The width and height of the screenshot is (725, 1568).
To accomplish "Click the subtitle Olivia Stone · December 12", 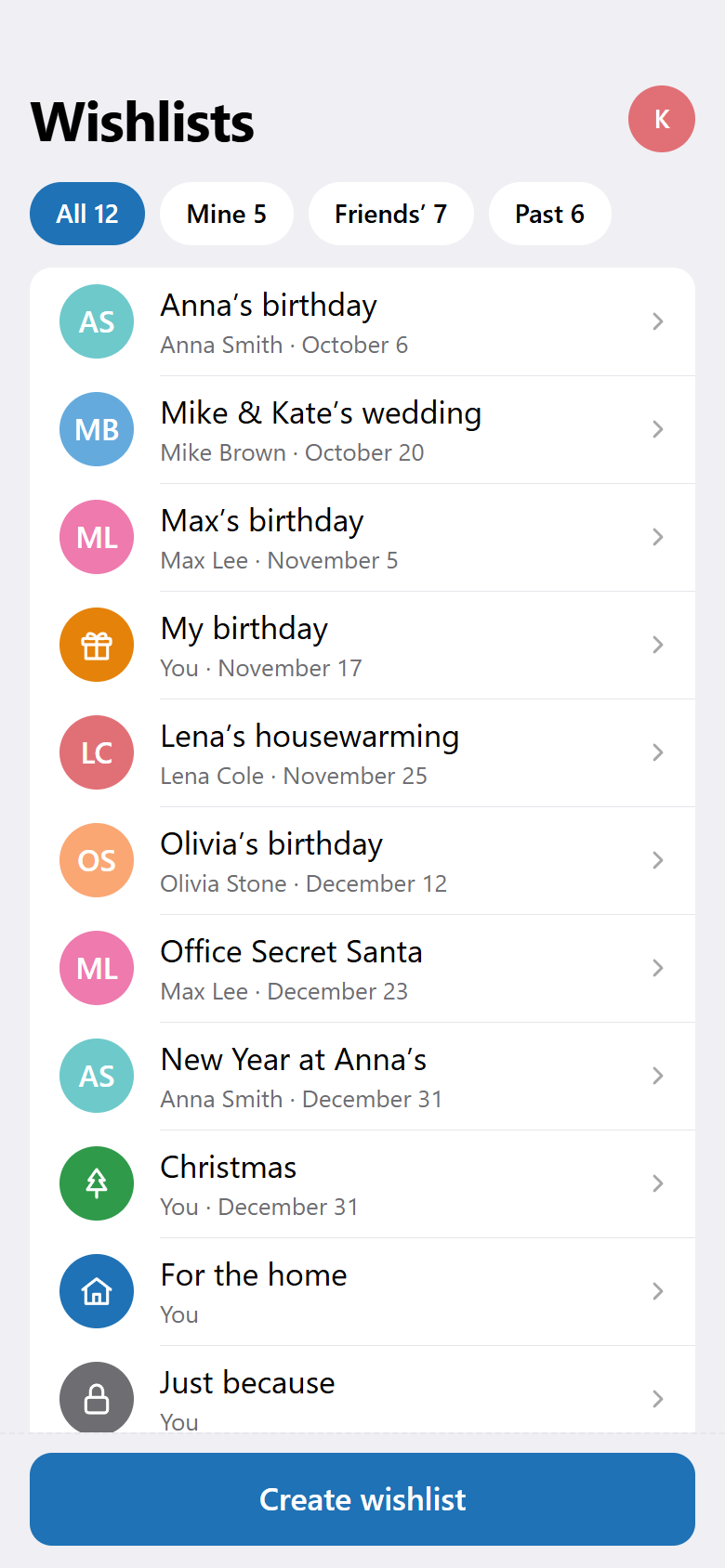I will [304, 883].
